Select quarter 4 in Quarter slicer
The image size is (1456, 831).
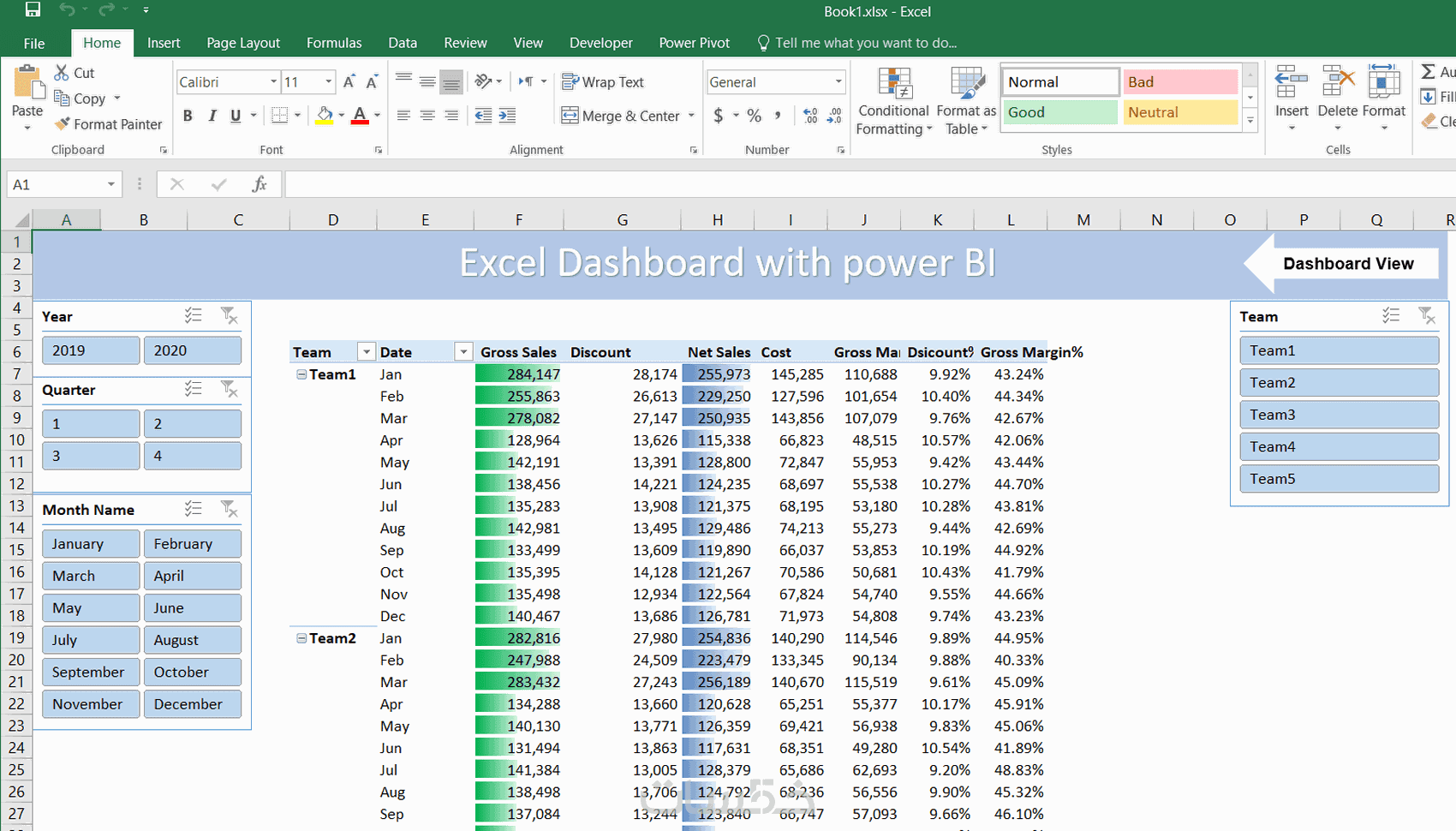point(193,456)
